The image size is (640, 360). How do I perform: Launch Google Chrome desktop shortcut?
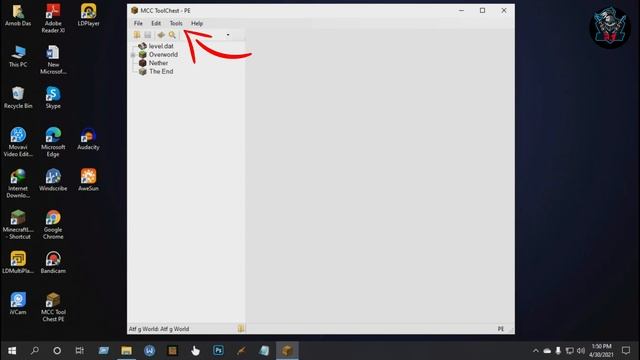[53, 224]
